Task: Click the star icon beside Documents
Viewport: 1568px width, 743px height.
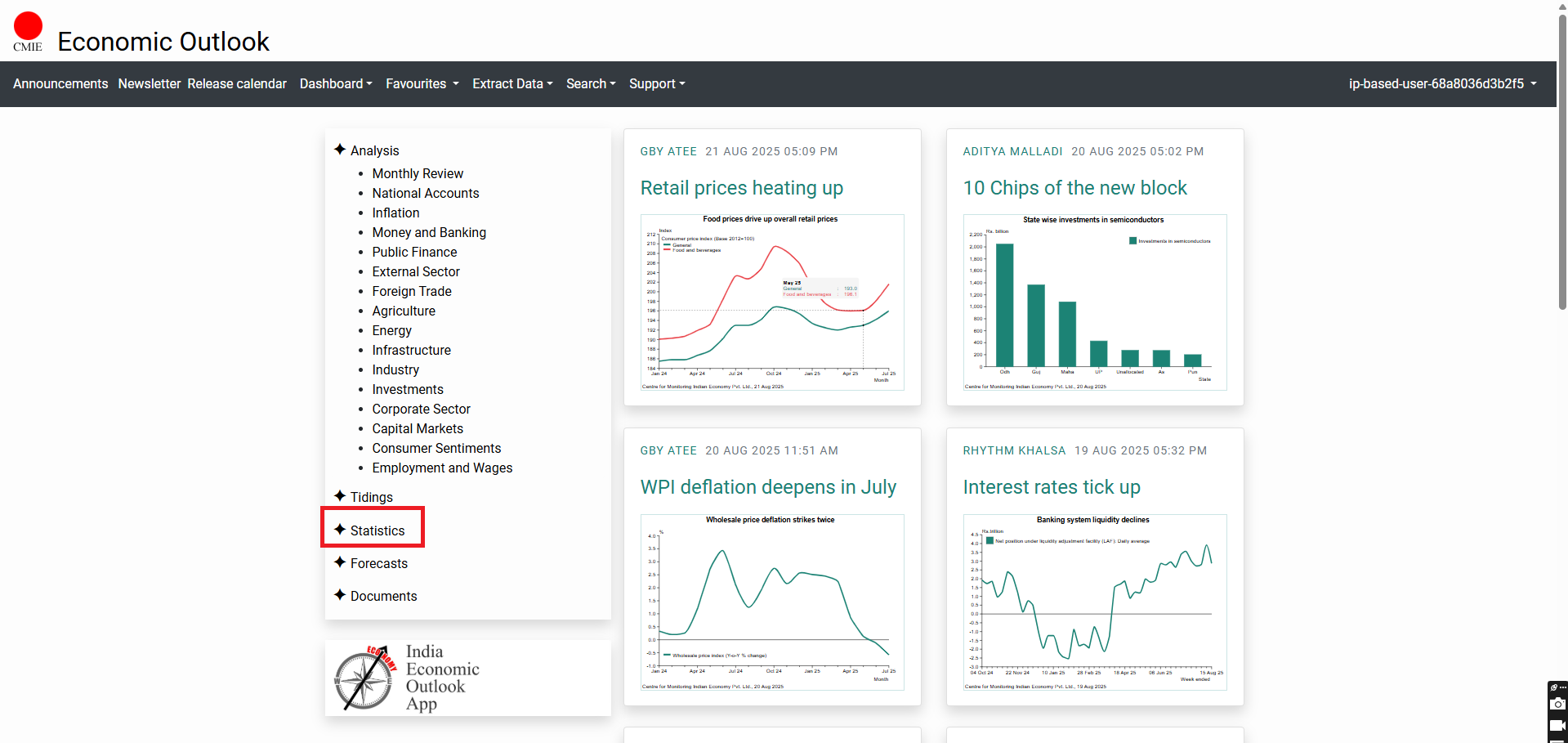Action: coord(340,595)
